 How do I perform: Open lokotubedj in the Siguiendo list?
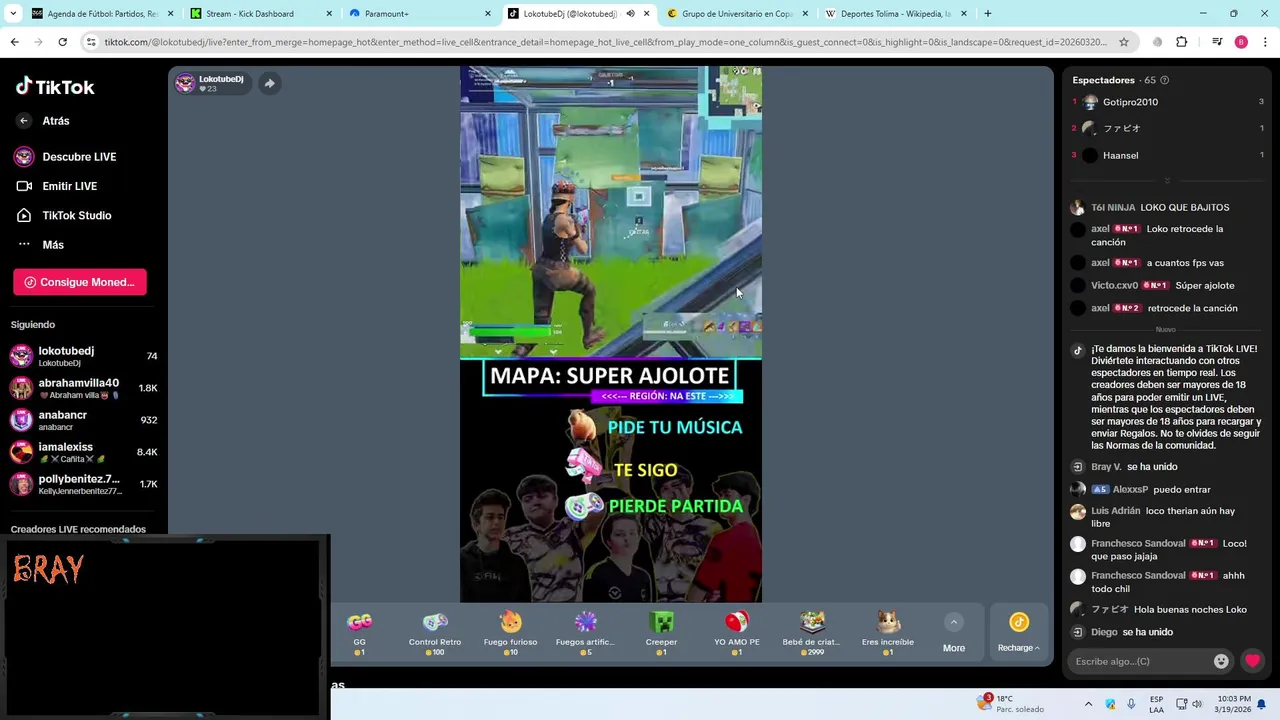(83, 356)
